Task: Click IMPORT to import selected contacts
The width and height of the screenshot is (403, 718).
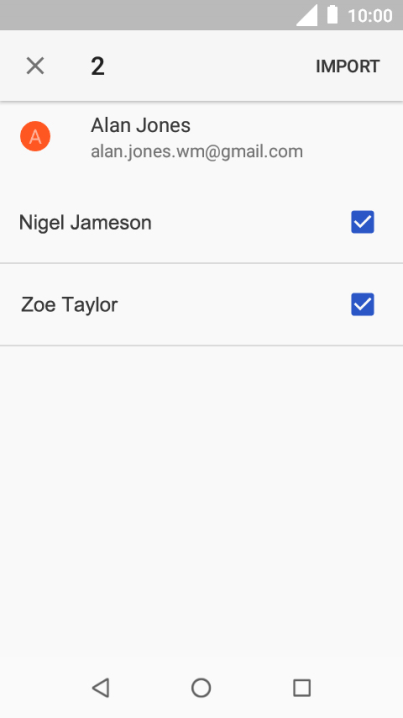Action: [348, 66]
